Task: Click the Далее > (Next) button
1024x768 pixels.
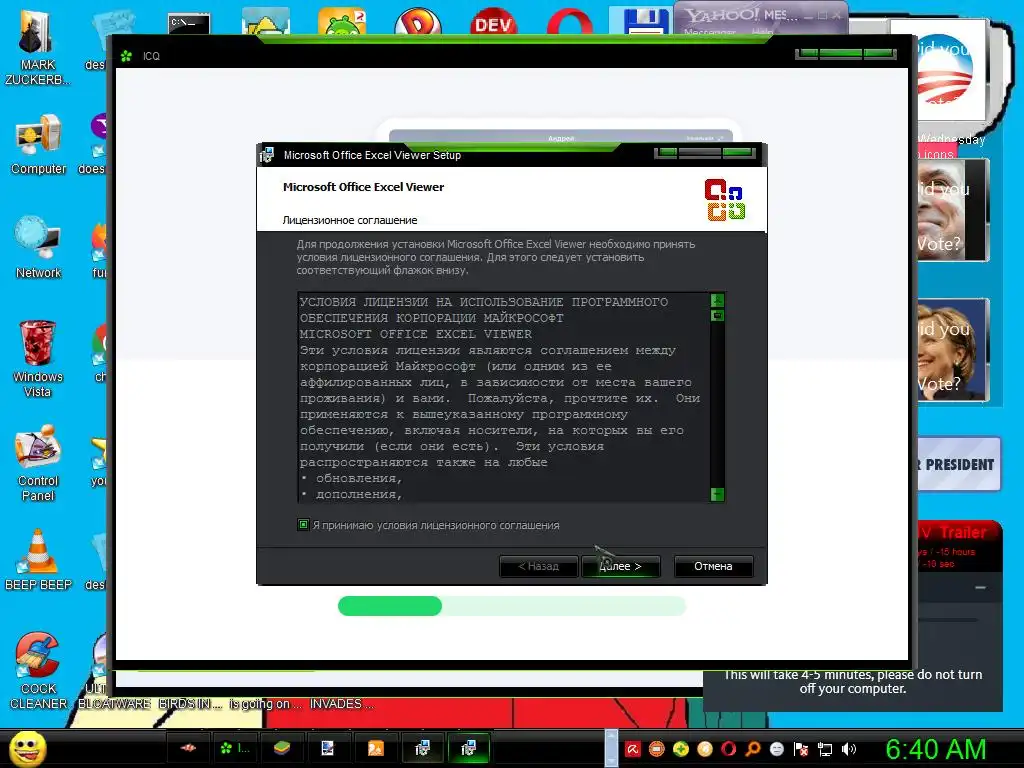Action: pyautogui.click(x=621, y=566)
